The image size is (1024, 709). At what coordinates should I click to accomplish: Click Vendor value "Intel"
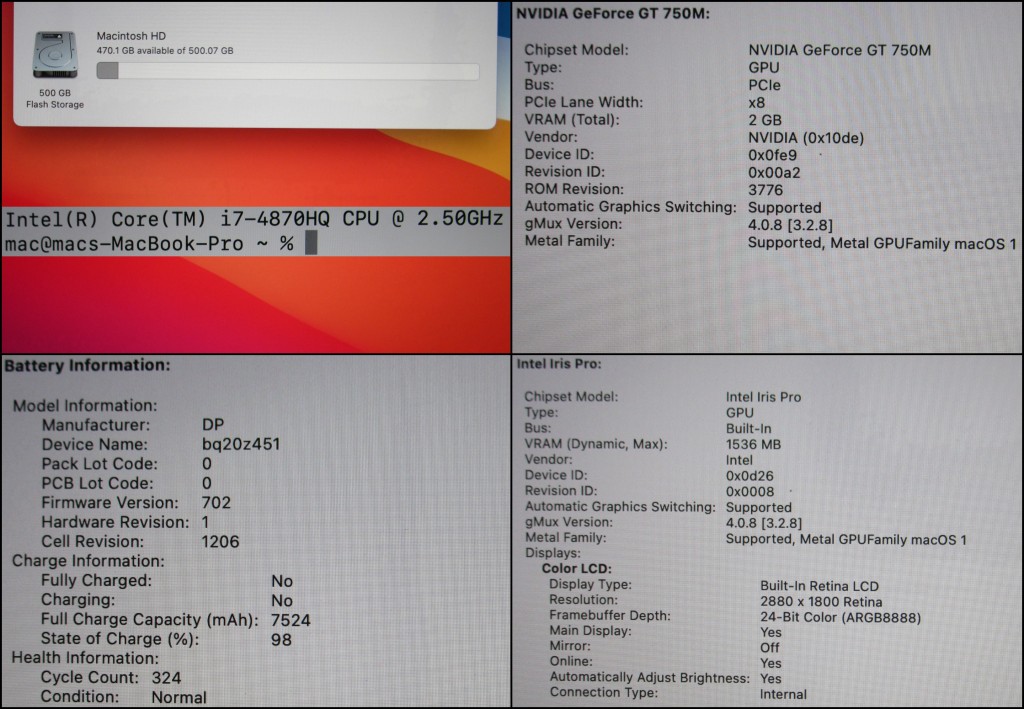point(739,460)
